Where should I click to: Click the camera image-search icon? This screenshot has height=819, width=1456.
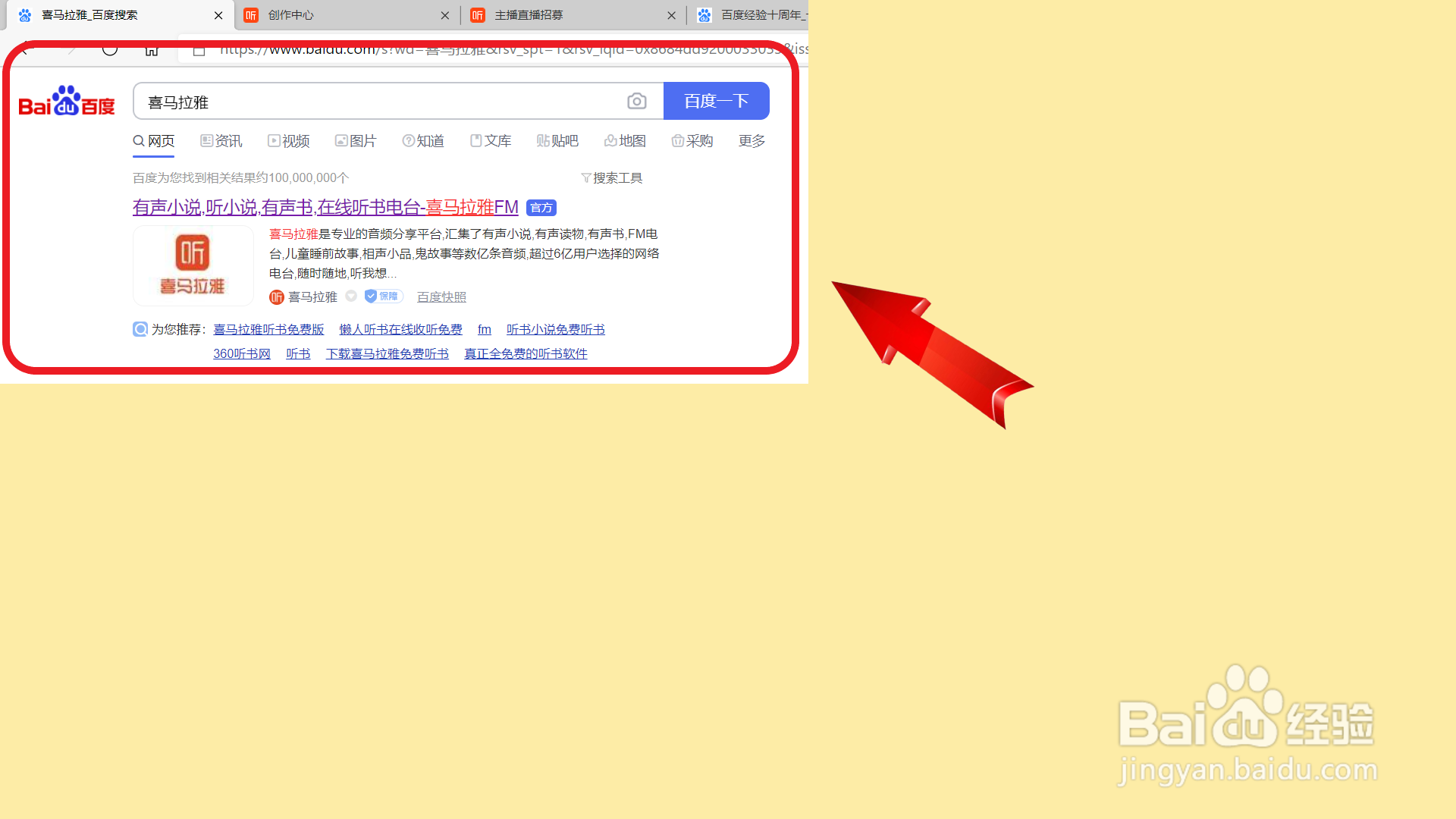637,101
